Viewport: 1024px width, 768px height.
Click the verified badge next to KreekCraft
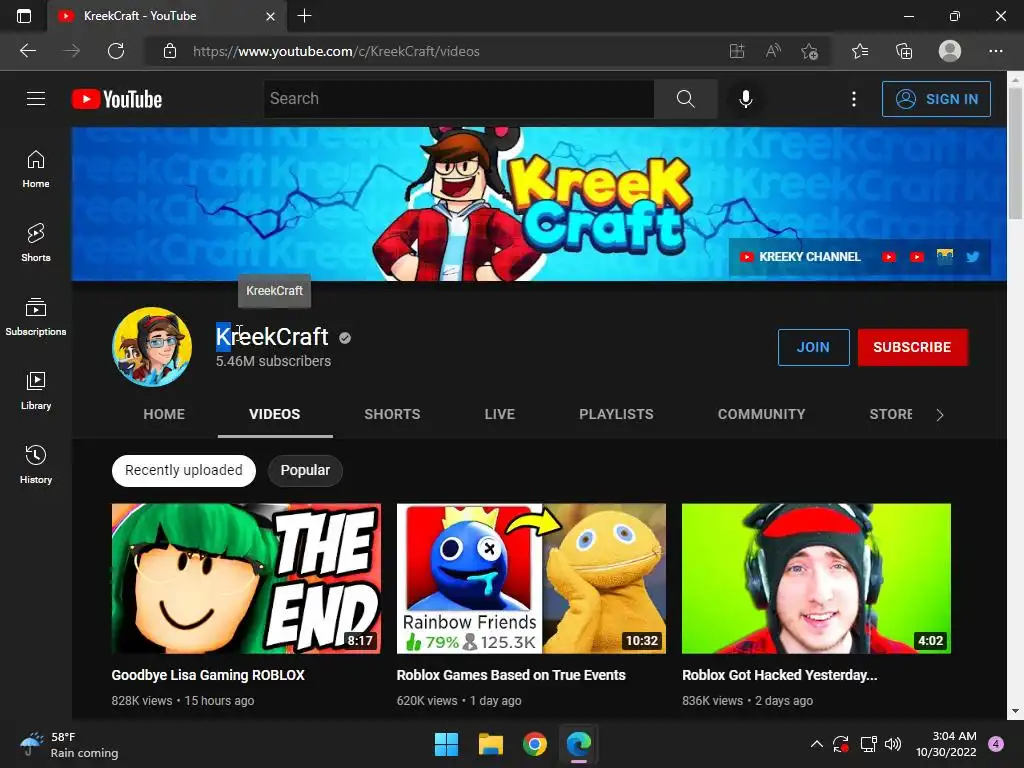click(x=345, y=338)
